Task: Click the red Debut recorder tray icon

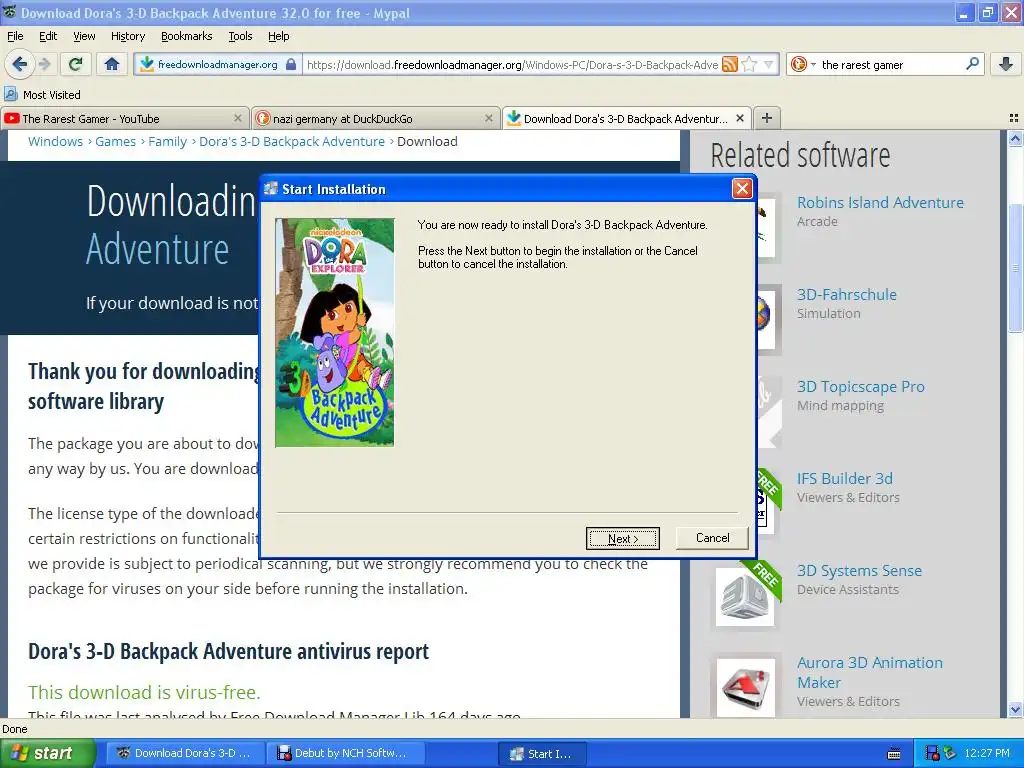Action: click(932, 753)
